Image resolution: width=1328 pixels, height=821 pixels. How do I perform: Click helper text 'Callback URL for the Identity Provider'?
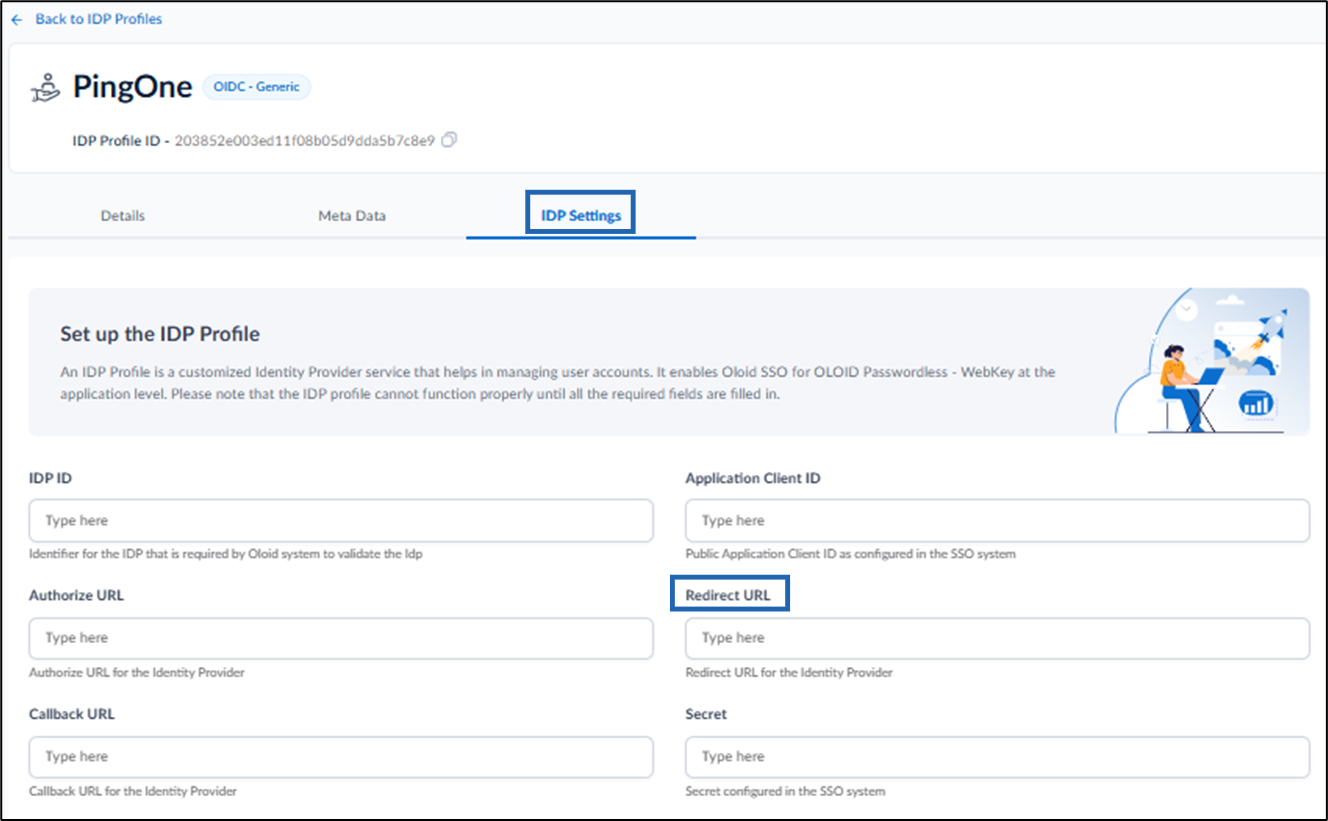coord(133,791)
